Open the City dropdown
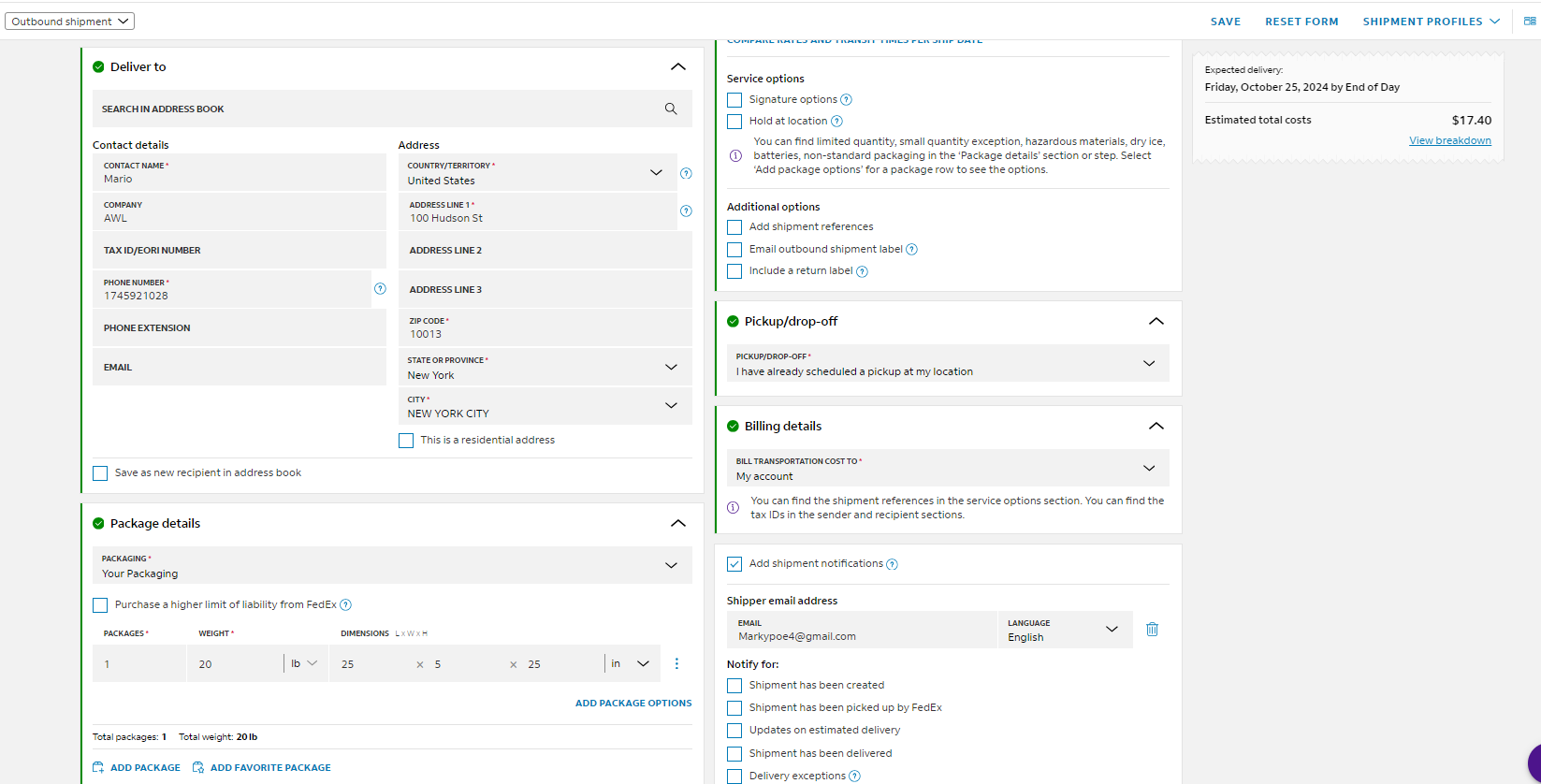 click(x=545, y=406)
